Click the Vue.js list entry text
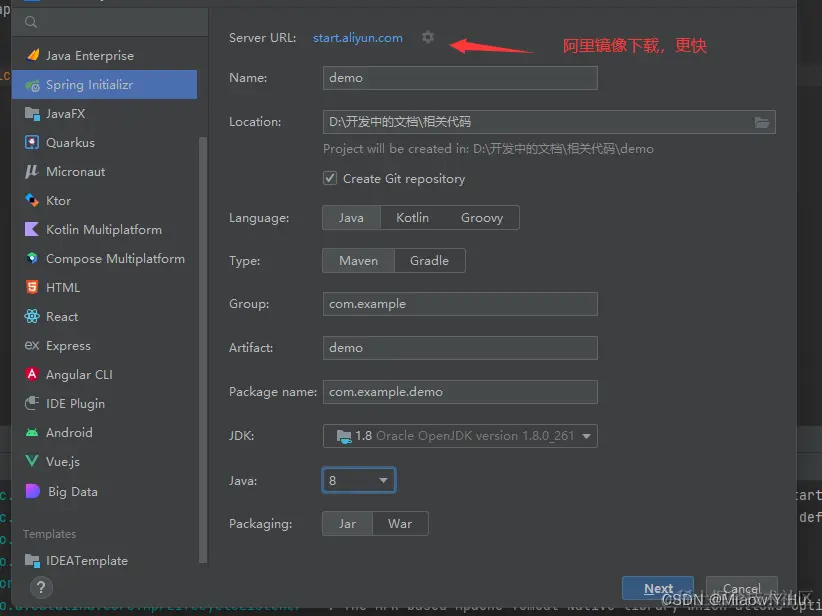 pyautogui.click(x=63, y=461)
